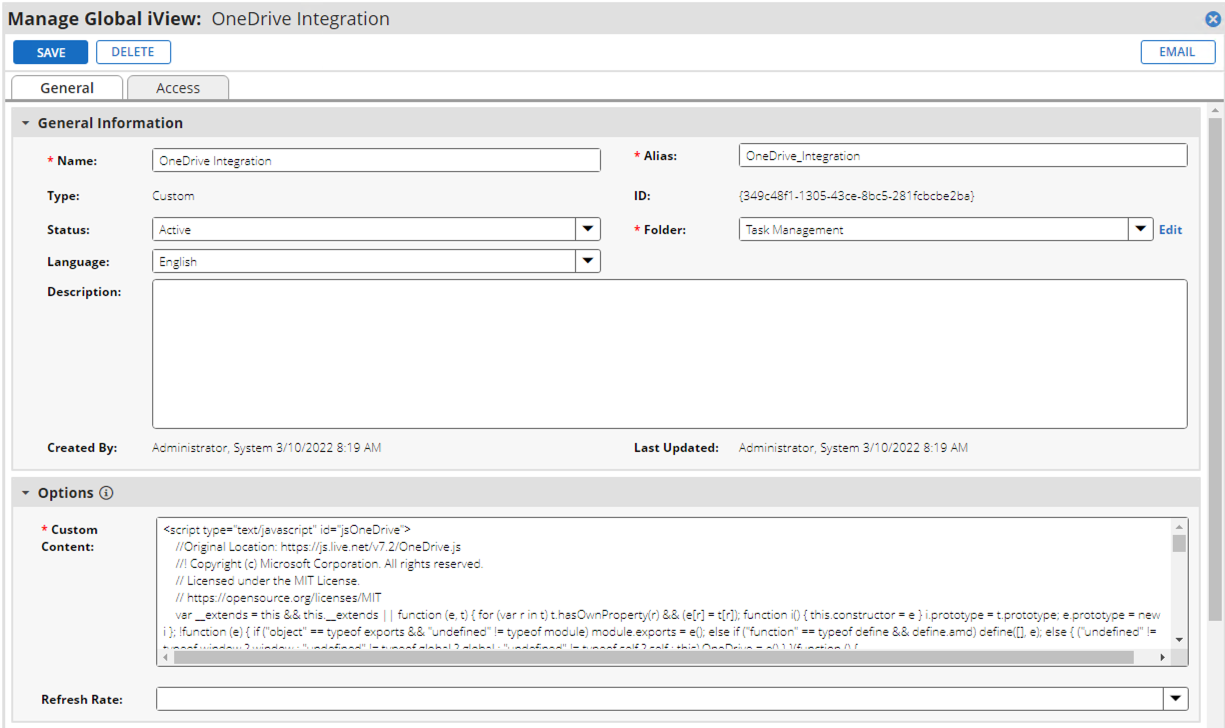Click the 'OneDrive Integration' title text
This screenshot has height=728, width=1225.
coord(301,19)
